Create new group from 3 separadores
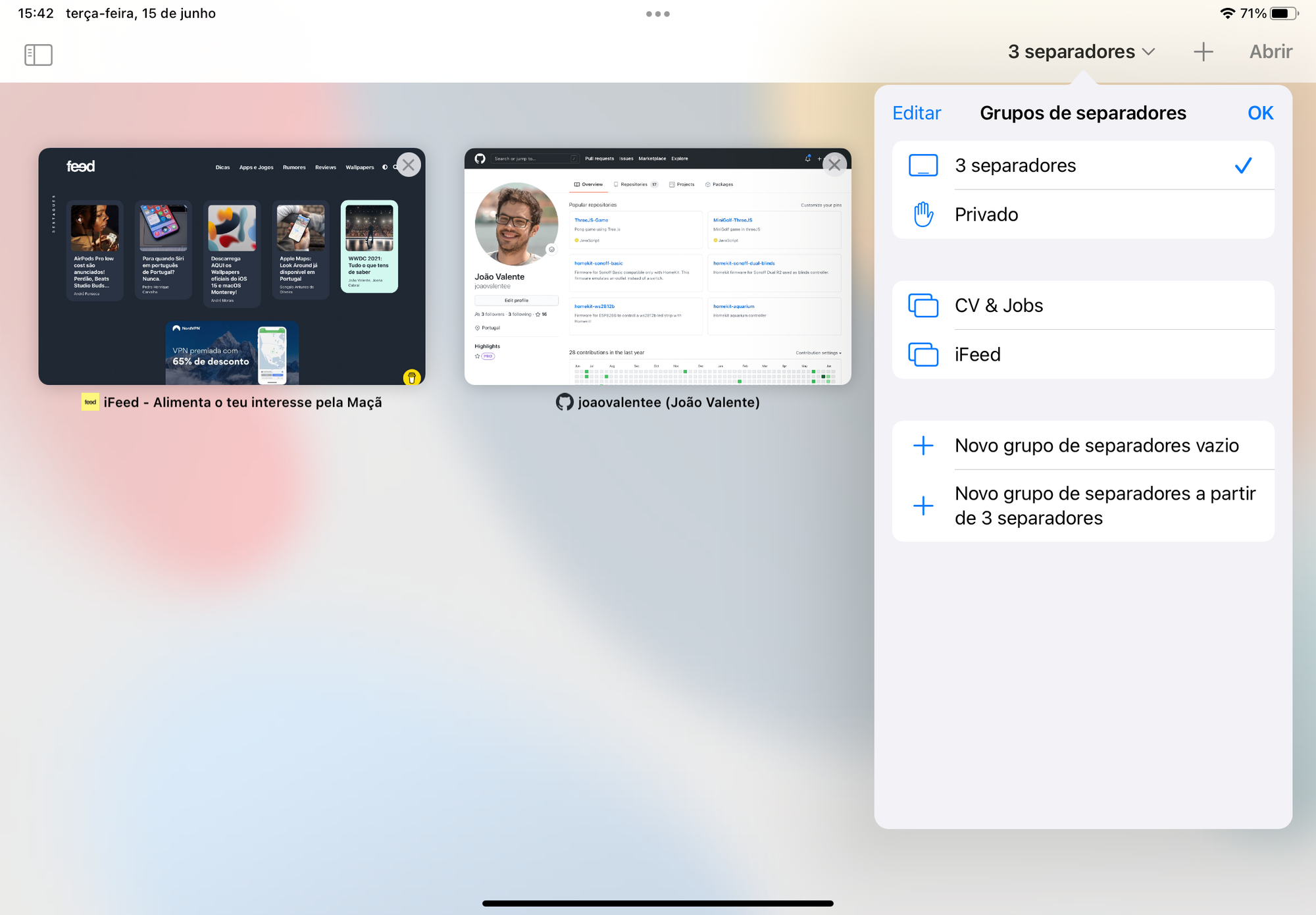1316x915 pixels. (x=1083, y=506)
